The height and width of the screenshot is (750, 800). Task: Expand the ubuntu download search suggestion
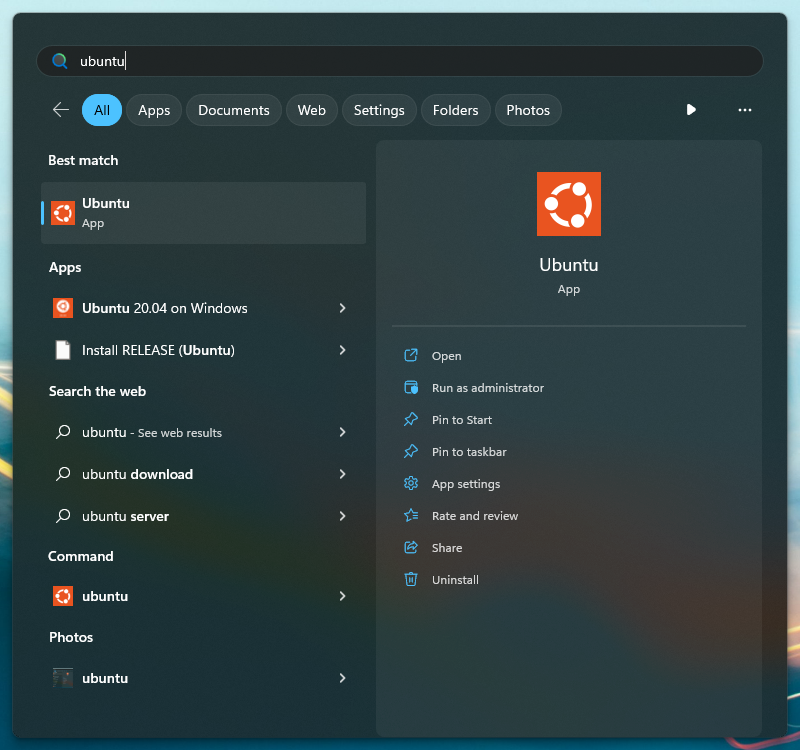(342, 474)
